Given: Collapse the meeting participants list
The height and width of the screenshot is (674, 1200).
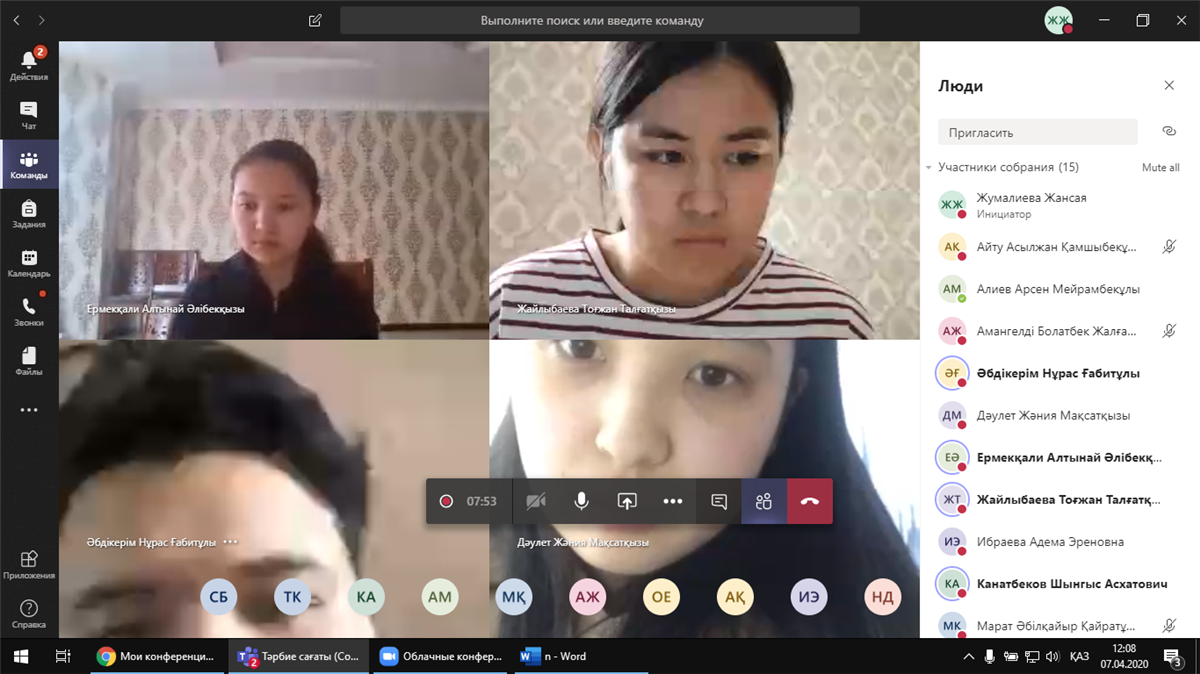Looking at the screenshot, I should tap(929, 168).
